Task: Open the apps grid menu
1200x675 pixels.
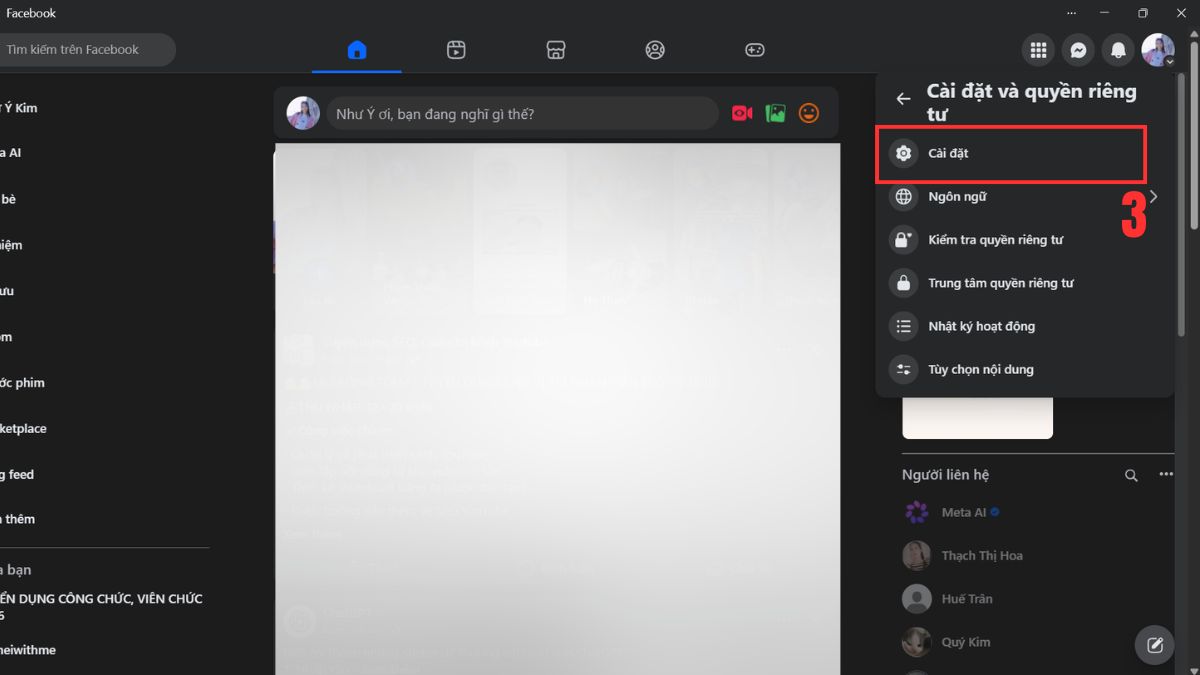Action: pos(1038,50)
